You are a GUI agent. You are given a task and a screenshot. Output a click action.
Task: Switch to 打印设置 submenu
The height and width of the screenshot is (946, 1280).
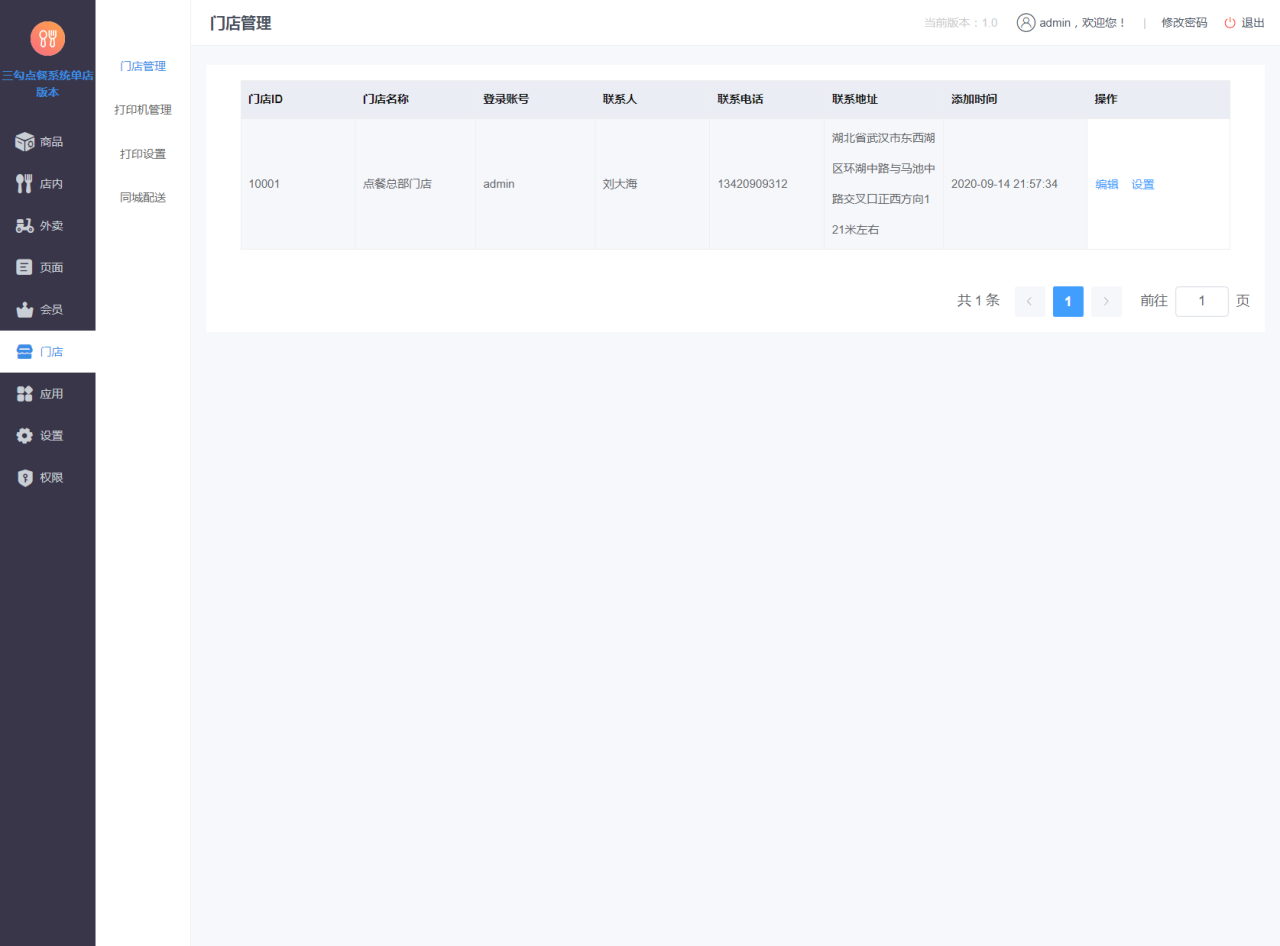click(x=143, y=154)
